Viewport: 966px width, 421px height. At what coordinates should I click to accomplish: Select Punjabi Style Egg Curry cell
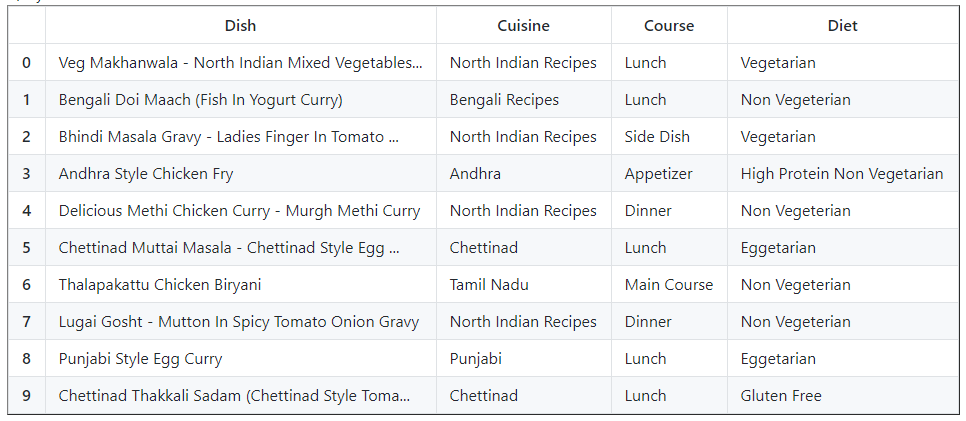coord(141,359)
